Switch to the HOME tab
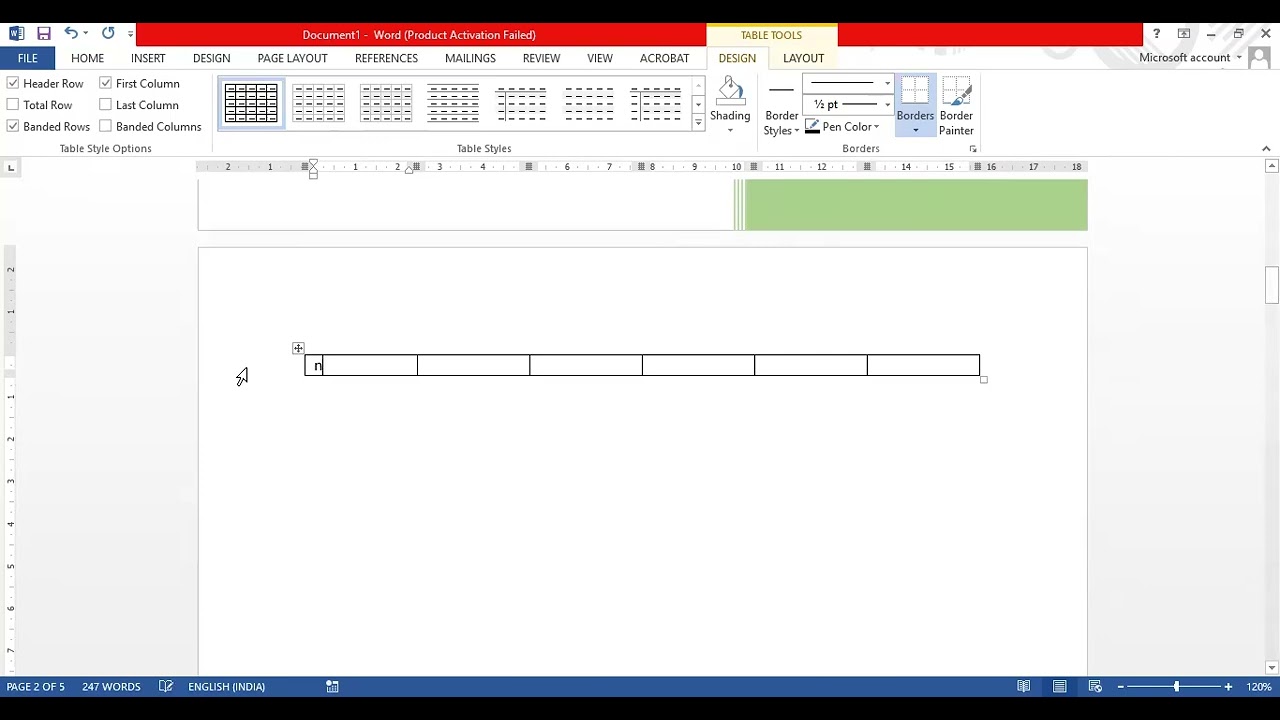Screen dimensions: 1280x720 coord(87,58)
